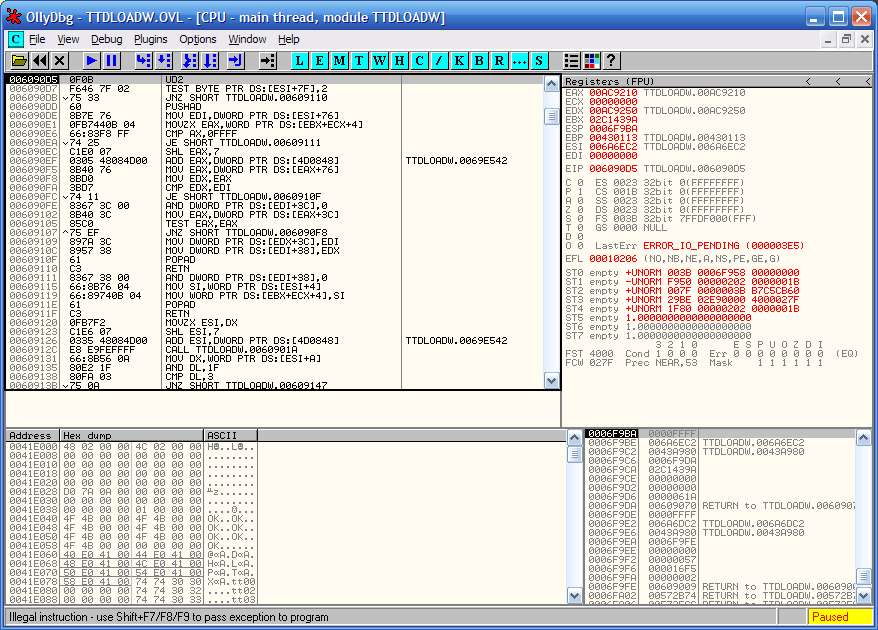Viewport: 878px width, 630px height.
Task: Click the Go to address arrow icon
Action: click(268, 60)
